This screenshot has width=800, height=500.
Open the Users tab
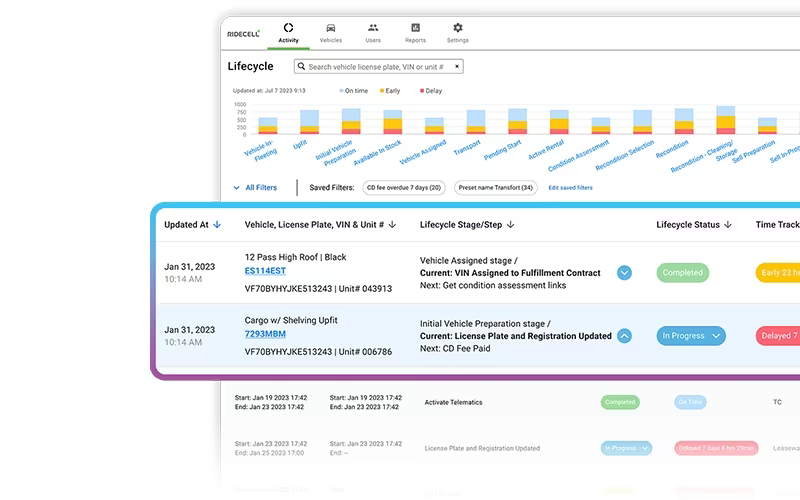373,33
